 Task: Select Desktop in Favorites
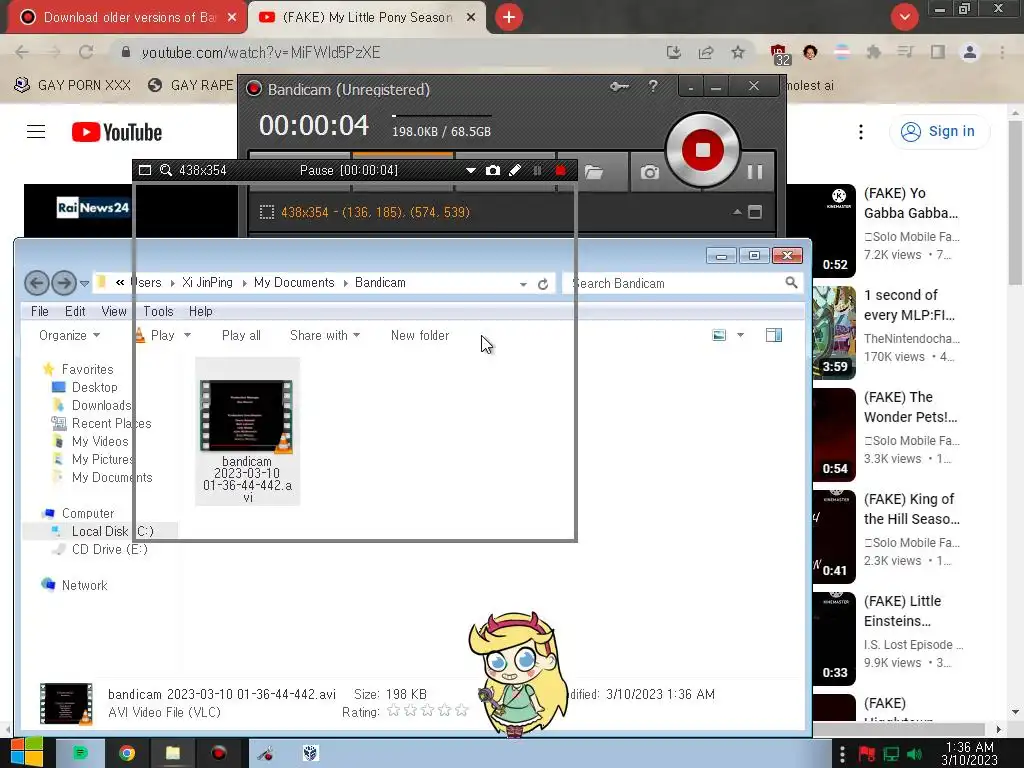pos(95,387)
